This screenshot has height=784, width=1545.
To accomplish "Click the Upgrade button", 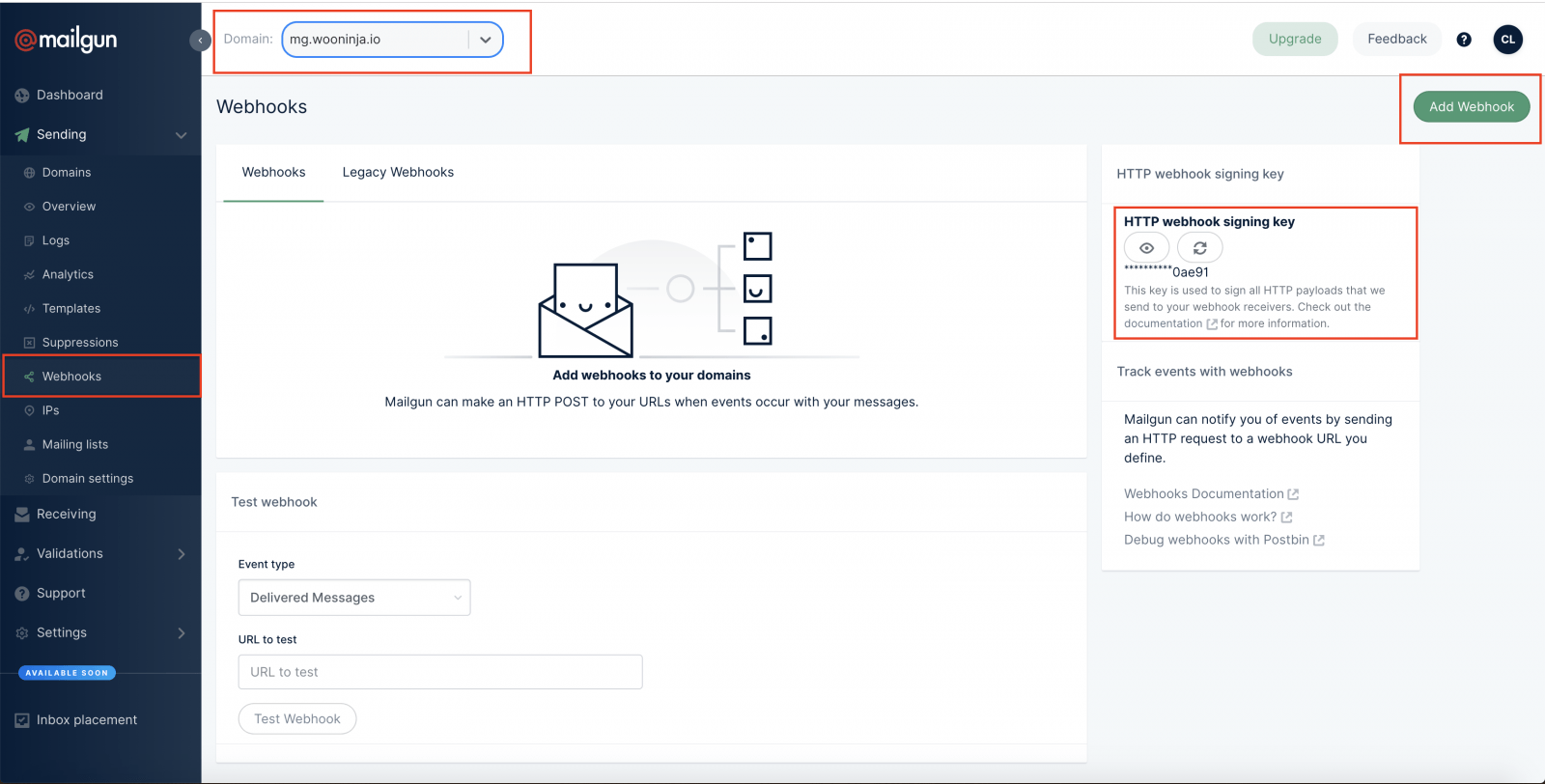I will pyautogui.click(x=1295, y=39).
